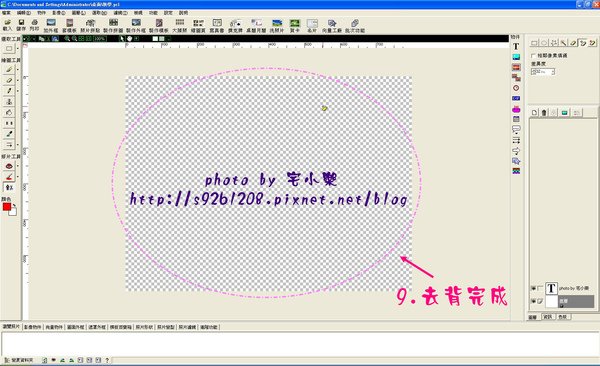Expand dropdown arrow beside red-eye tool

click(17, 166)
